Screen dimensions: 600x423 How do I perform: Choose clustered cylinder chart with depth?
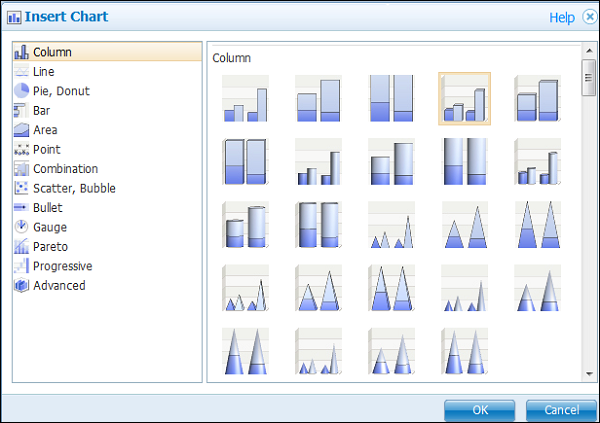pos(538,162)
